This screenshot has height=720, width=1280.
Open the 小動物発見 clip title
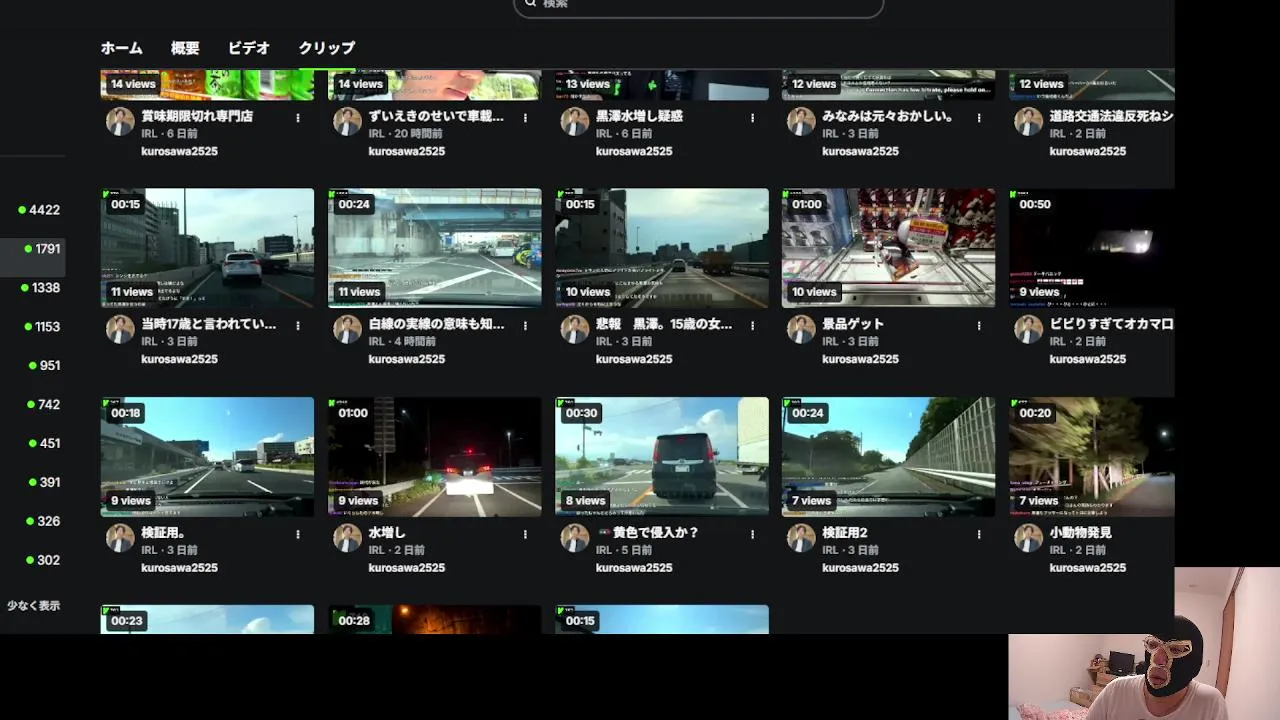pos(1080,533)
